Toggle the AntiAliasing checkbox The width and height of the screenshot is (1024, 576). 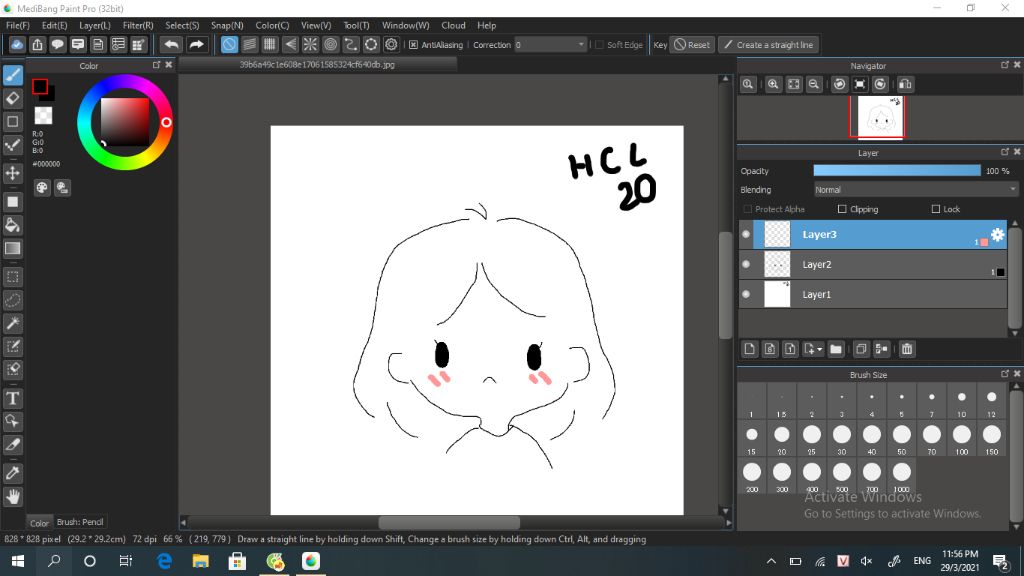tap(413, 45)
